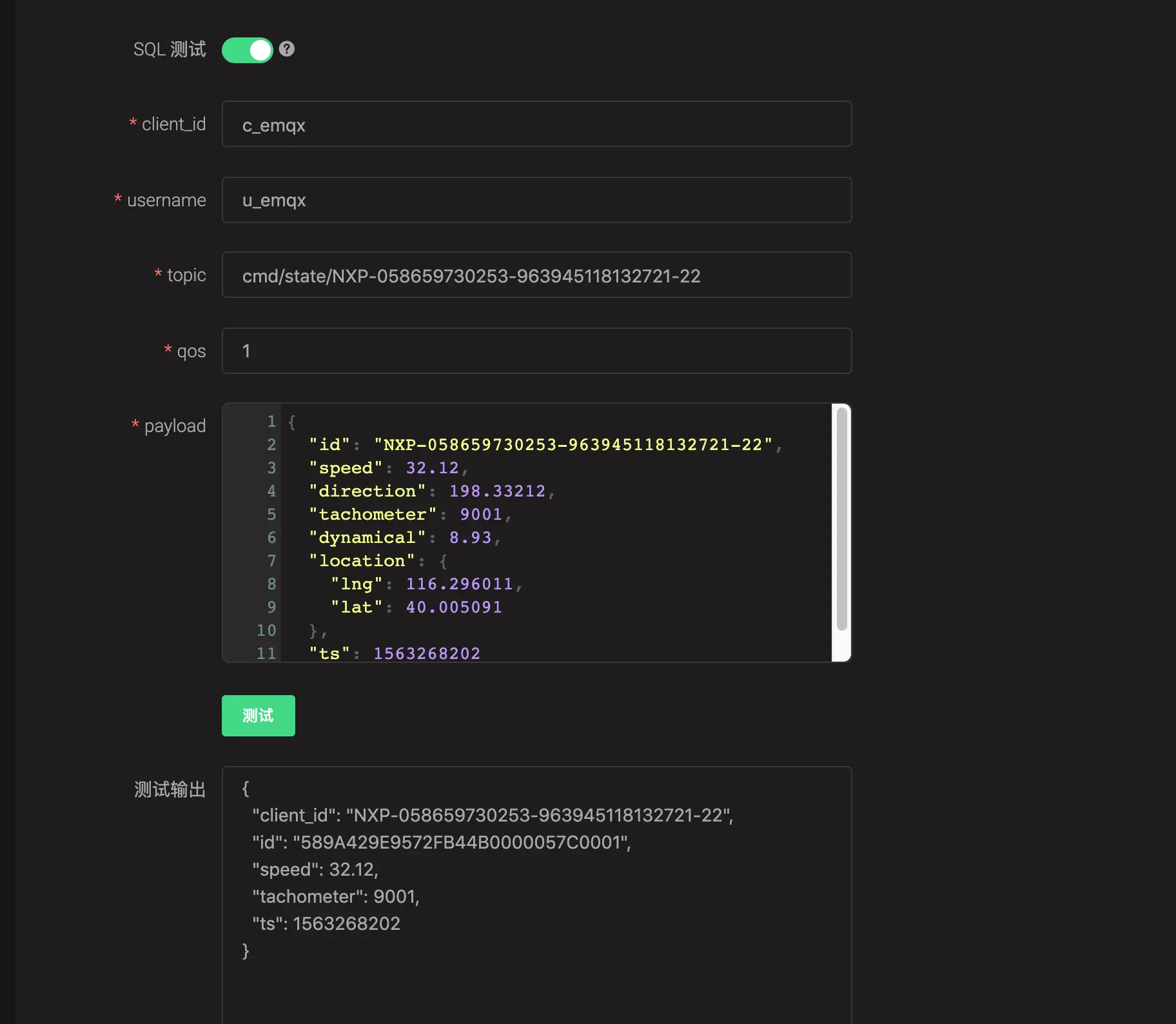
Task: Click the "id": "589A429E..." output line
Action: click(x=442, y=843)
